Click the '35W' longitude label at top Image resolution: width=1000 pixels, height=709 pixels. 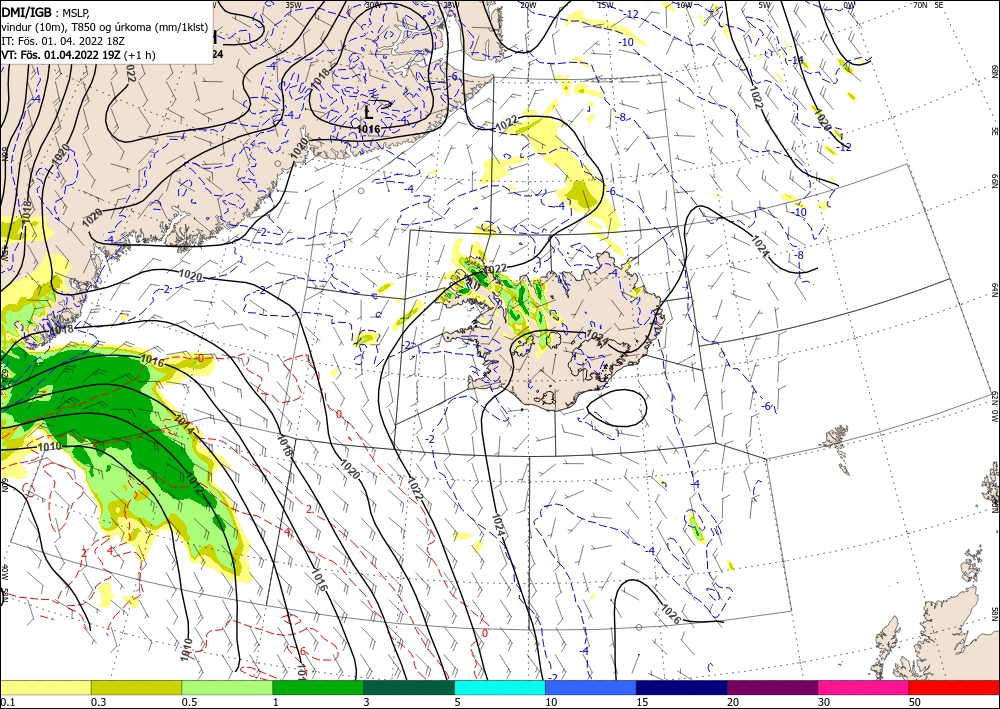[293, 5]
